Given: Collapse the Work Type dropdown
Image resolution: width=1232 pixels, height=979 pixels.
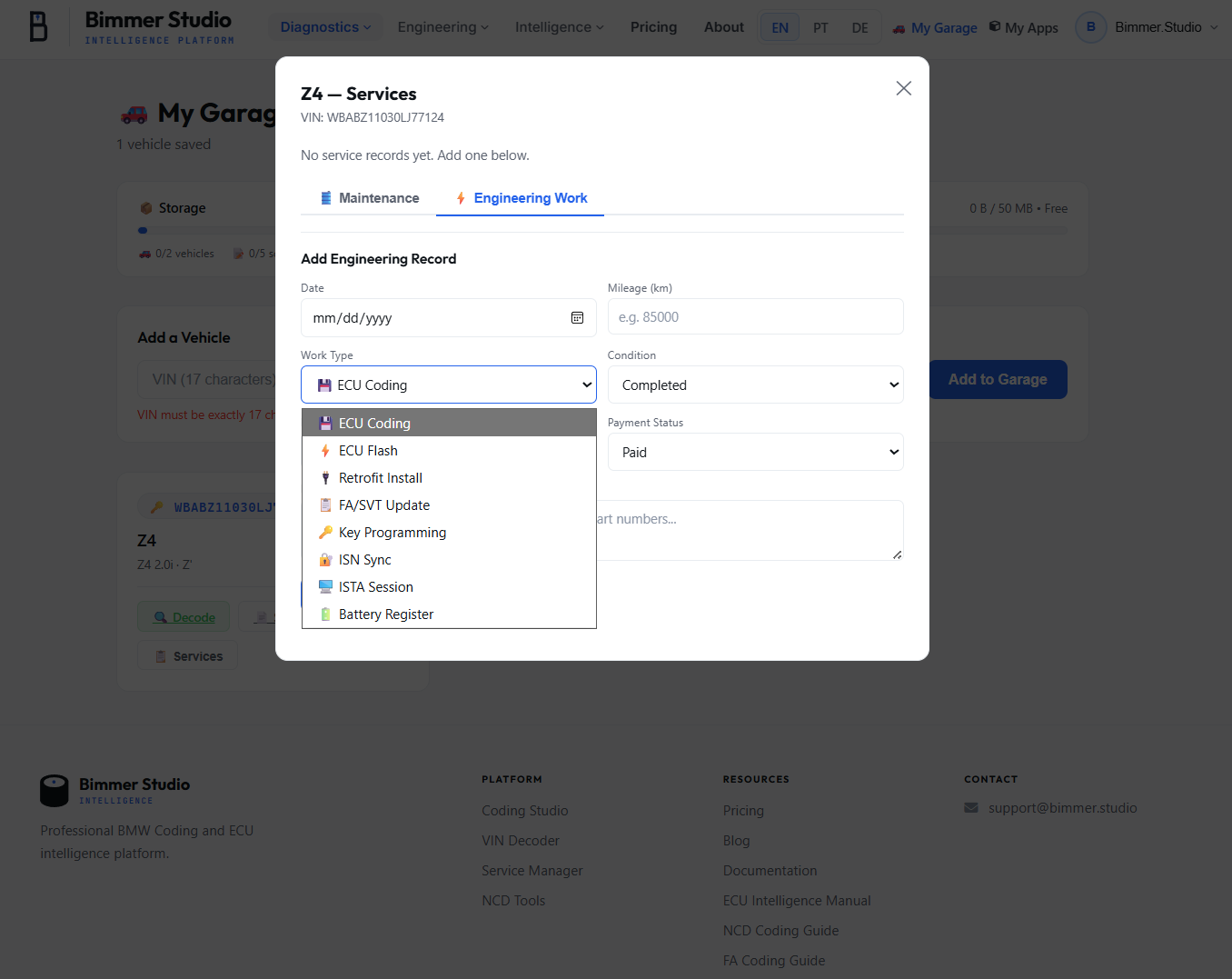Looking at the screenshot, I should click(449, 385).
